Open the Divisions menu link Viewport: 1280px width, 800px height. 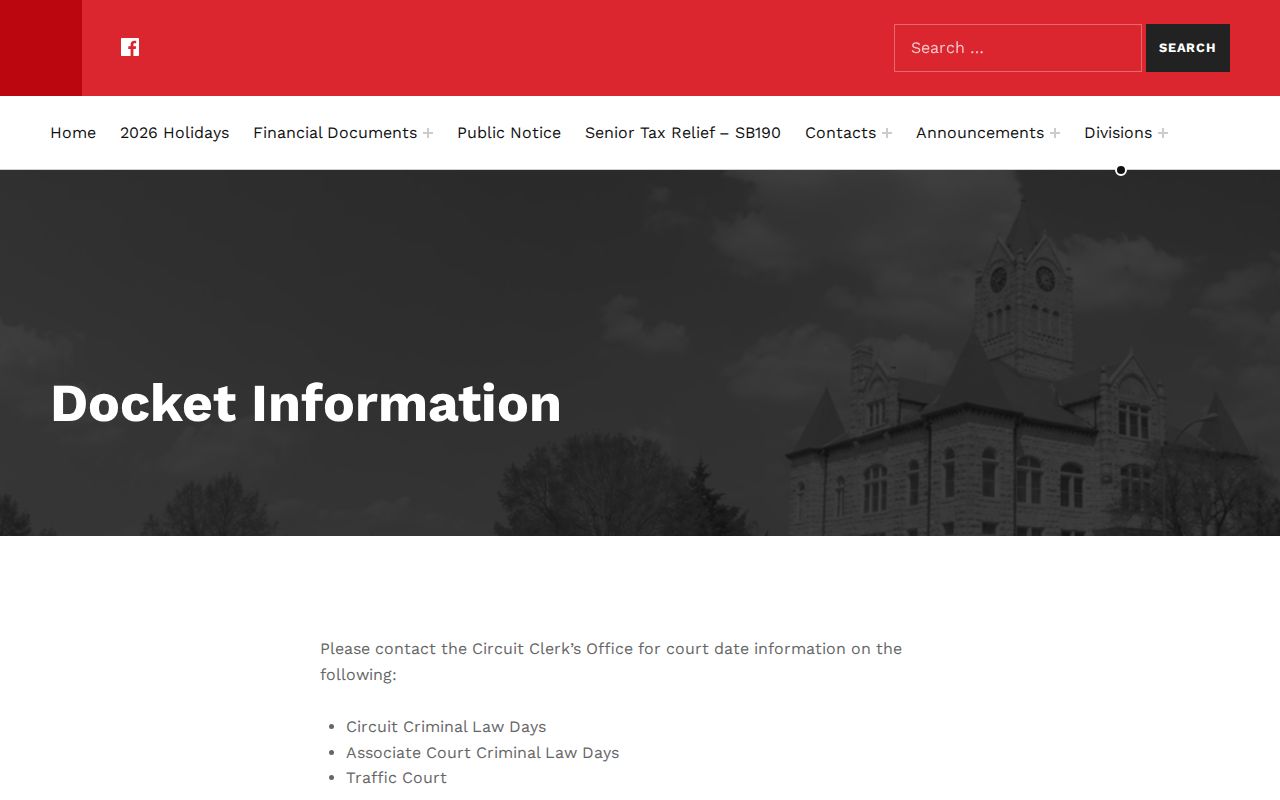1118,133
